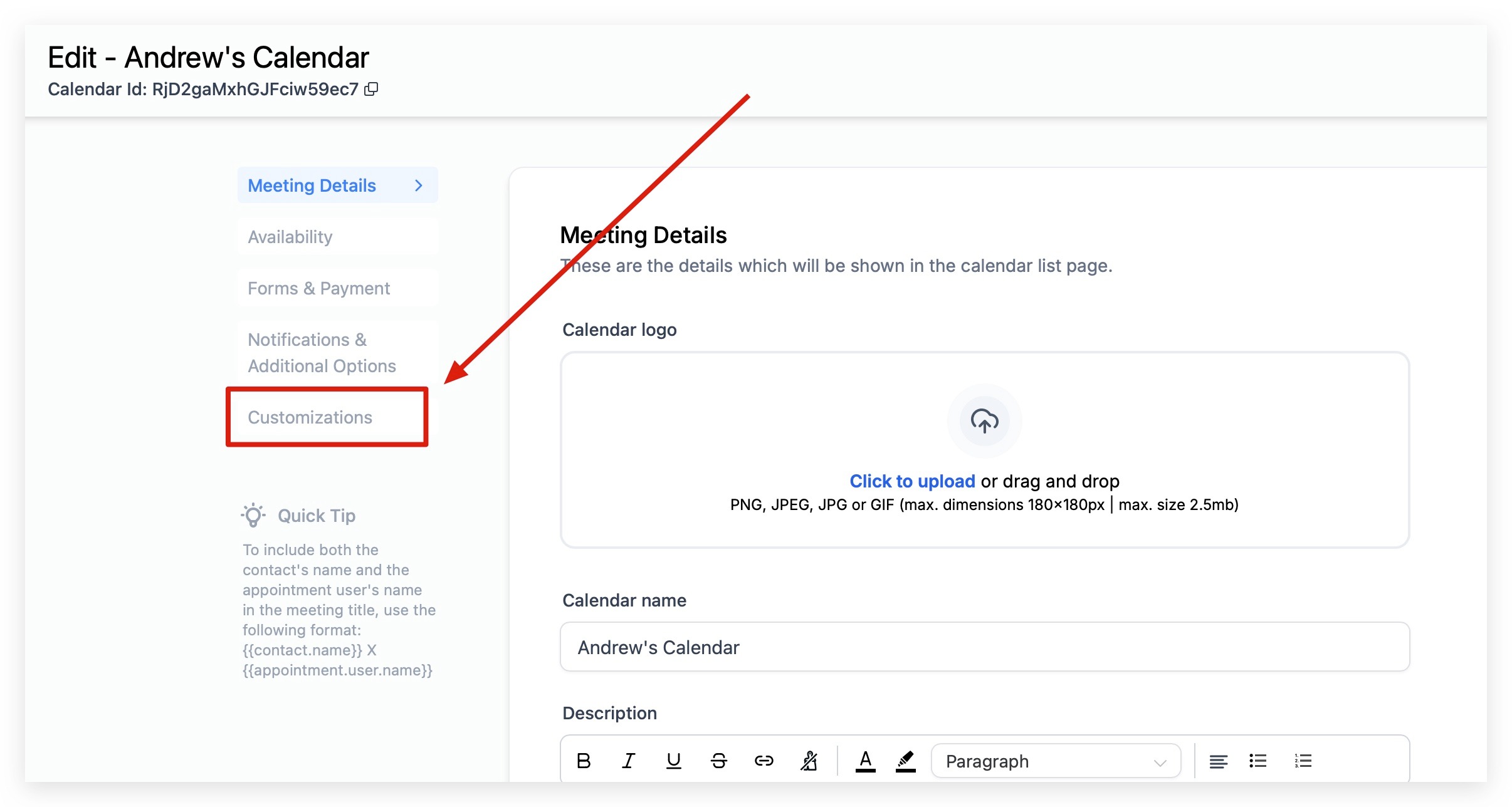Set text alignment in editor
The image size is (1512, 807).
(1218, 761)
